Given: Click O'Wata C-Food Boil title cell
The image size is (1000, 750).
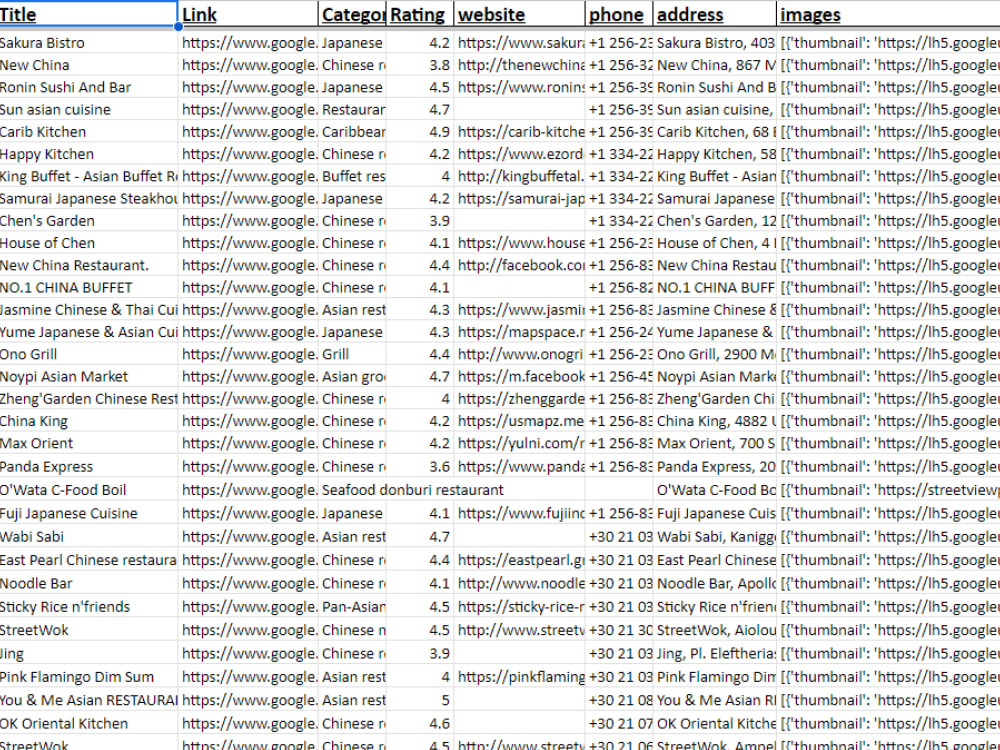Looking at the screenshot, I should (x=88, y=490).
